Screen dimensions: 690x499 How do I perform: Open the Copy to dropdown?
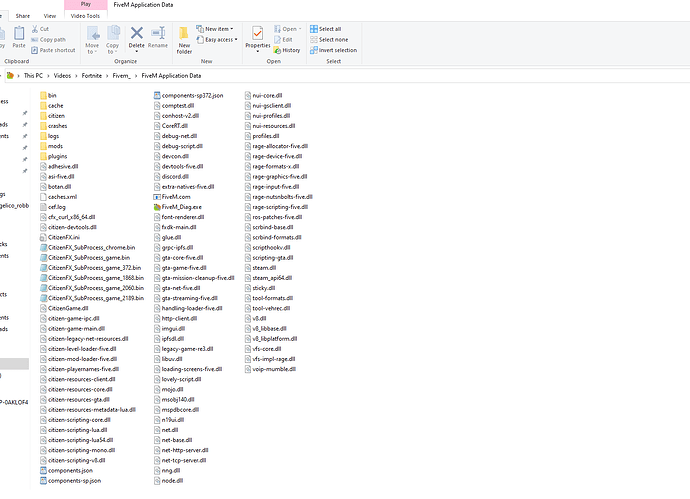coord(113,40)
